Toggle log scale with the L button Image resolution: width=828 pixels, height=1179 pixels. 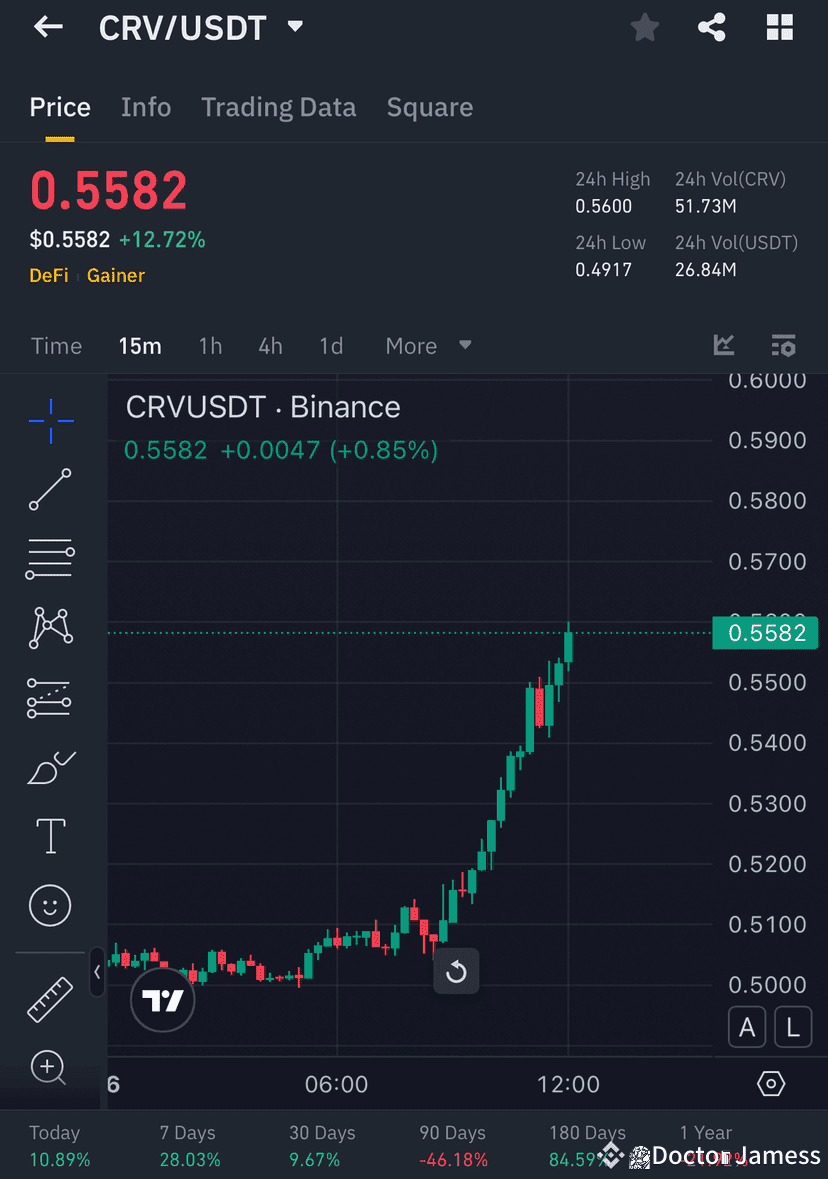pyautogui.click(x=793, y=1027)
